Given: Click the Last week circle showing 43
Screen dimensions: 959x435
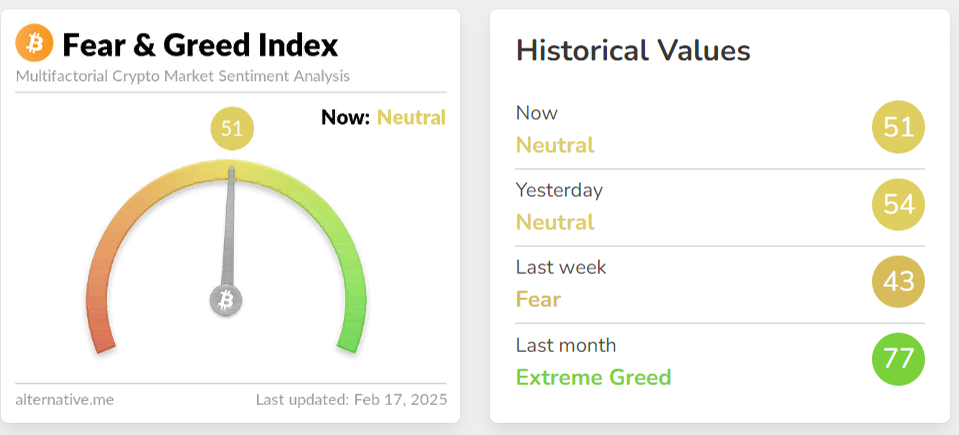Looking at the screenshot, I should (898, 281).
